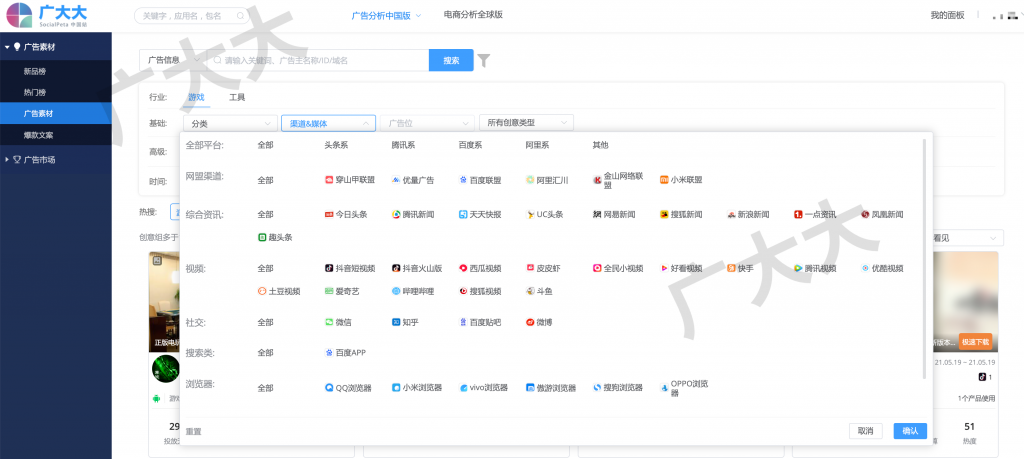
Task: Select 全部 in the 综合资讯 row
Action: 265,214
